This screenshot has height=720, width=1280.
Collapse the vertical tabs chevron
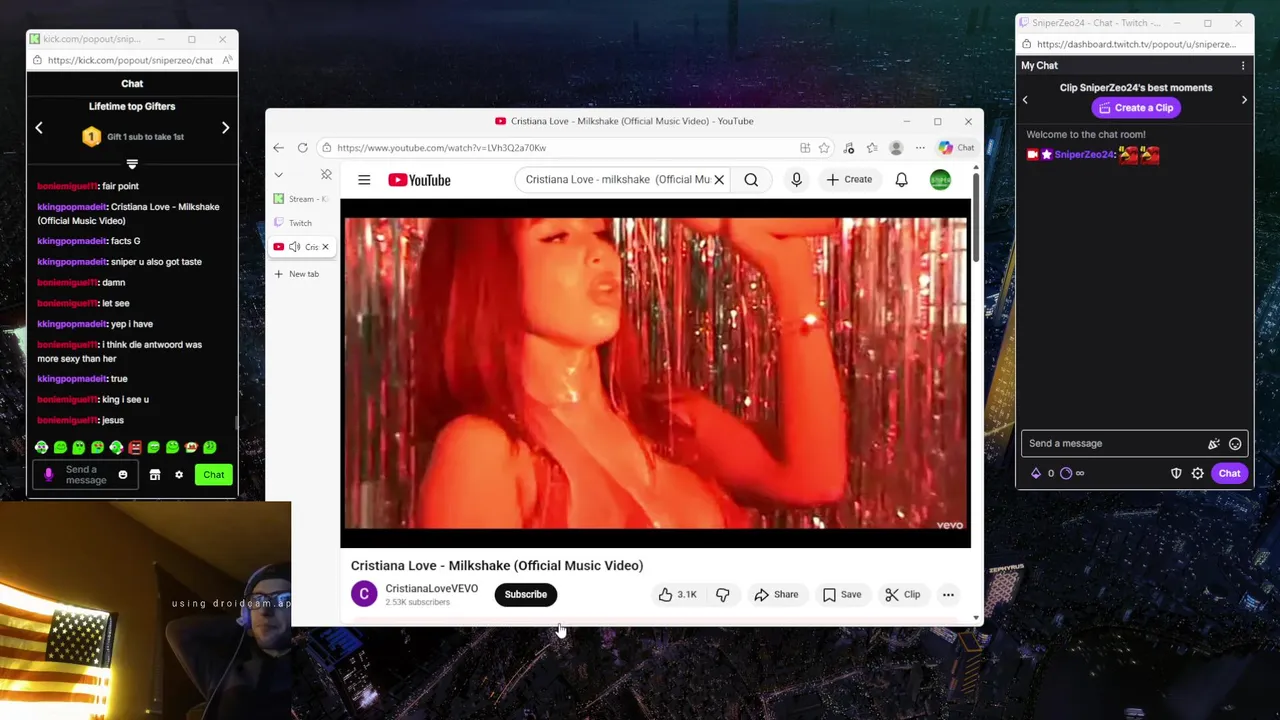click(278, 175)
